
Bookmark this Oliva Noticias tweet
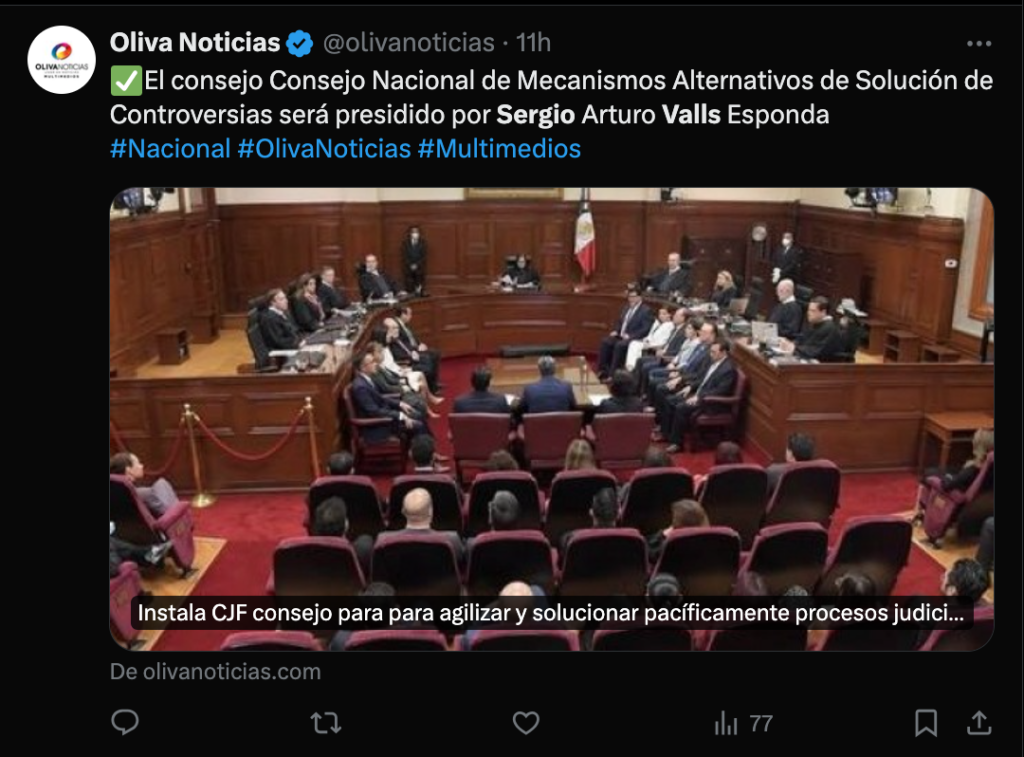[926, 723]
